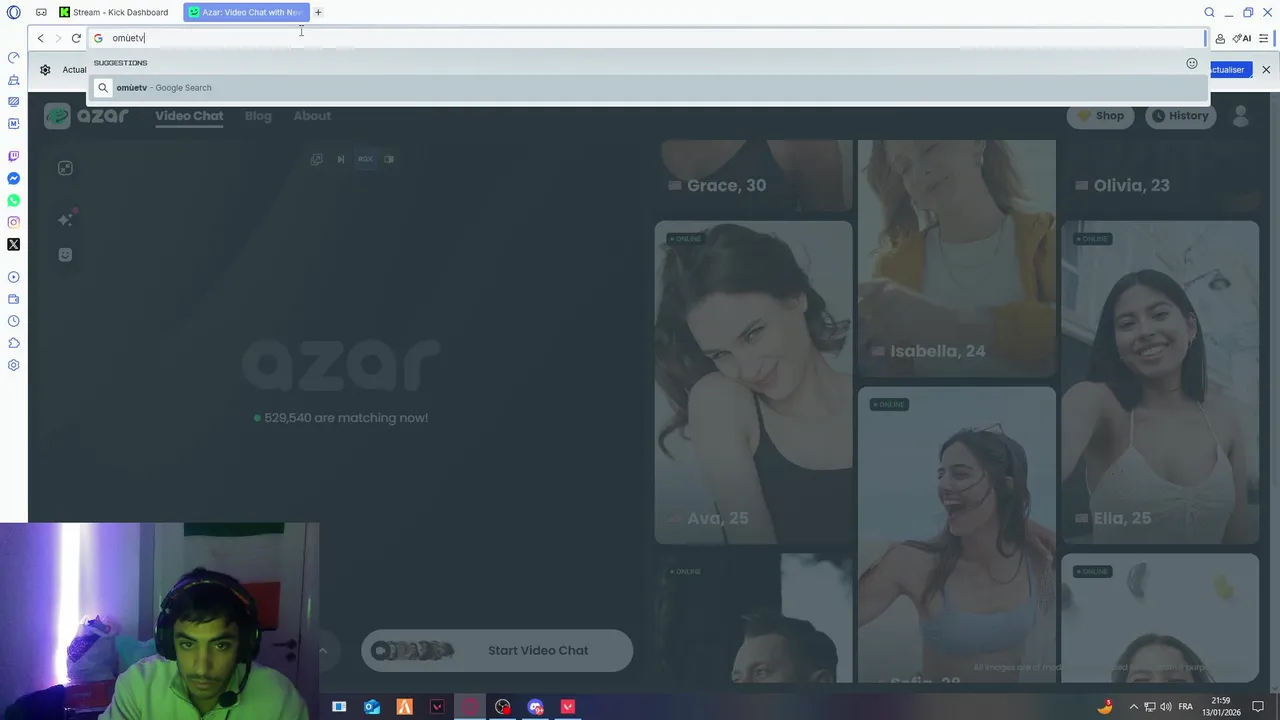Open sidebar settings gear icon

(x=13, y=365)
